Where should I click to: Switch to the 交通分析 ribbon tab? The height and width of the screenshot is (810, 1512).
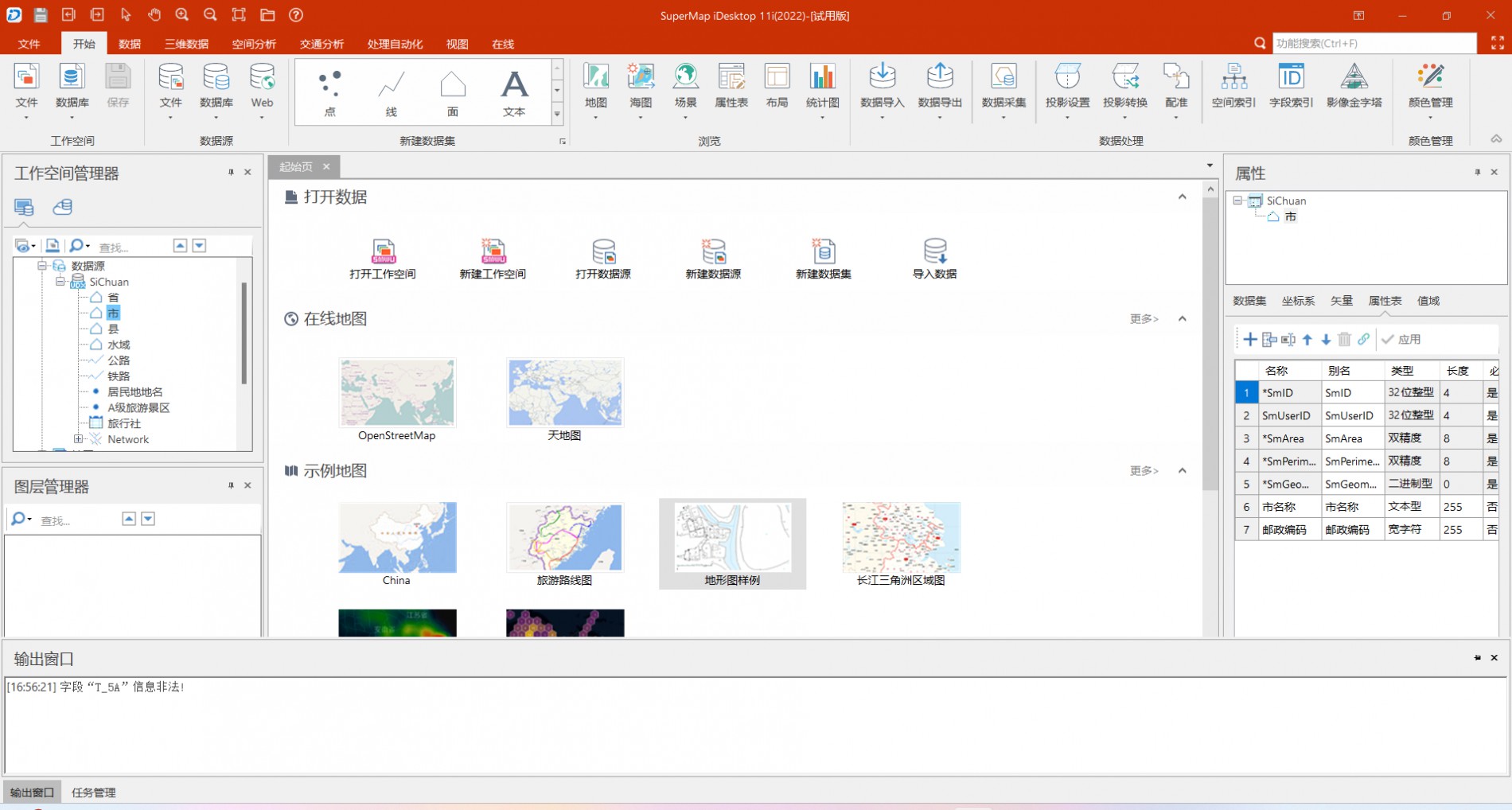tap(321, 44)
